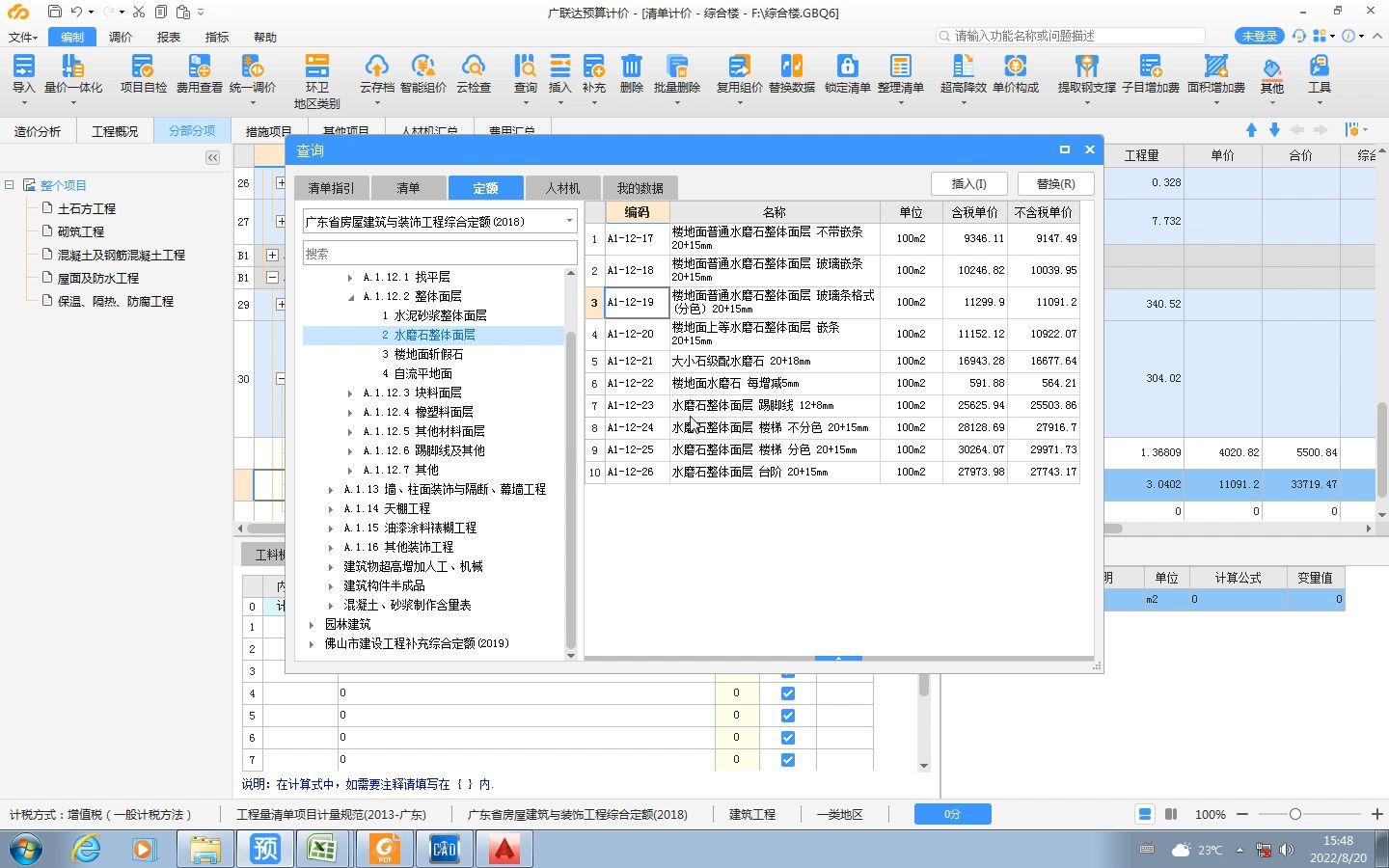Click the 锁定清单 lock list icon
This screenshot has width=1389, height=868.
click(x=847, y=73)
